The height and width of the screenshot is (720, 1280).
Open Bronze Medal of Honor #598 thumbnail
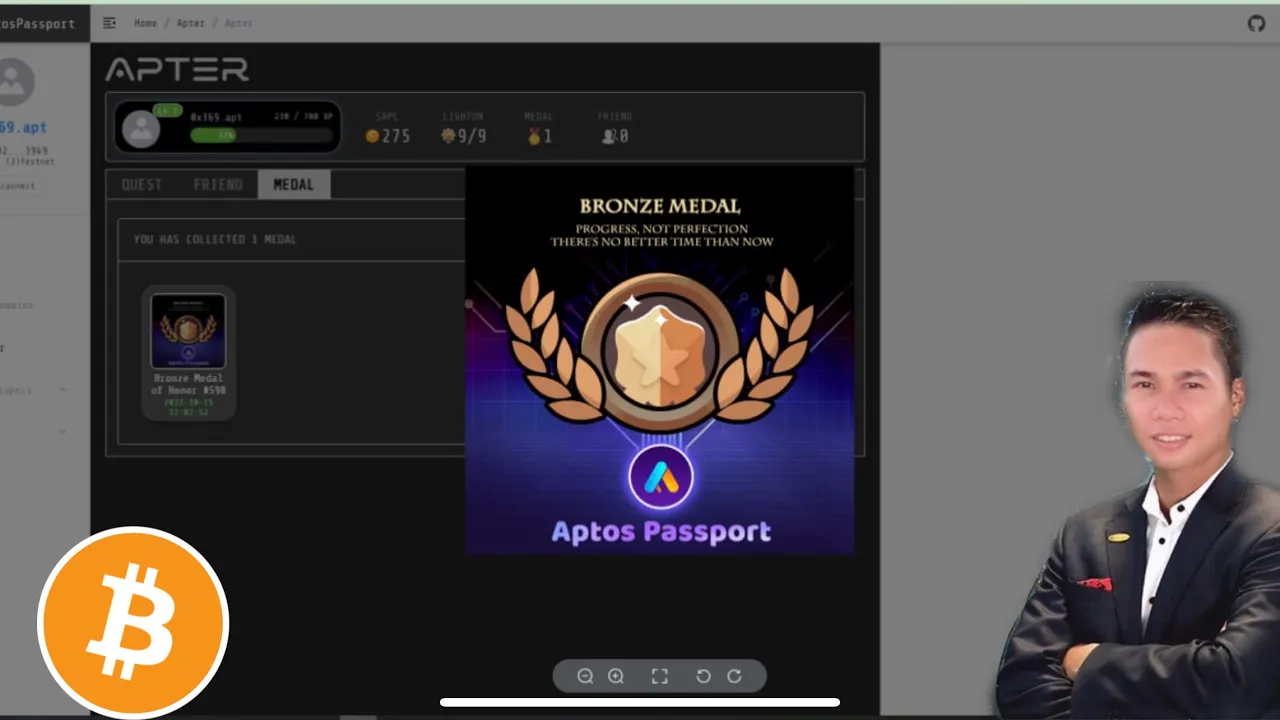pyautogui.click(x=188, y=332)
